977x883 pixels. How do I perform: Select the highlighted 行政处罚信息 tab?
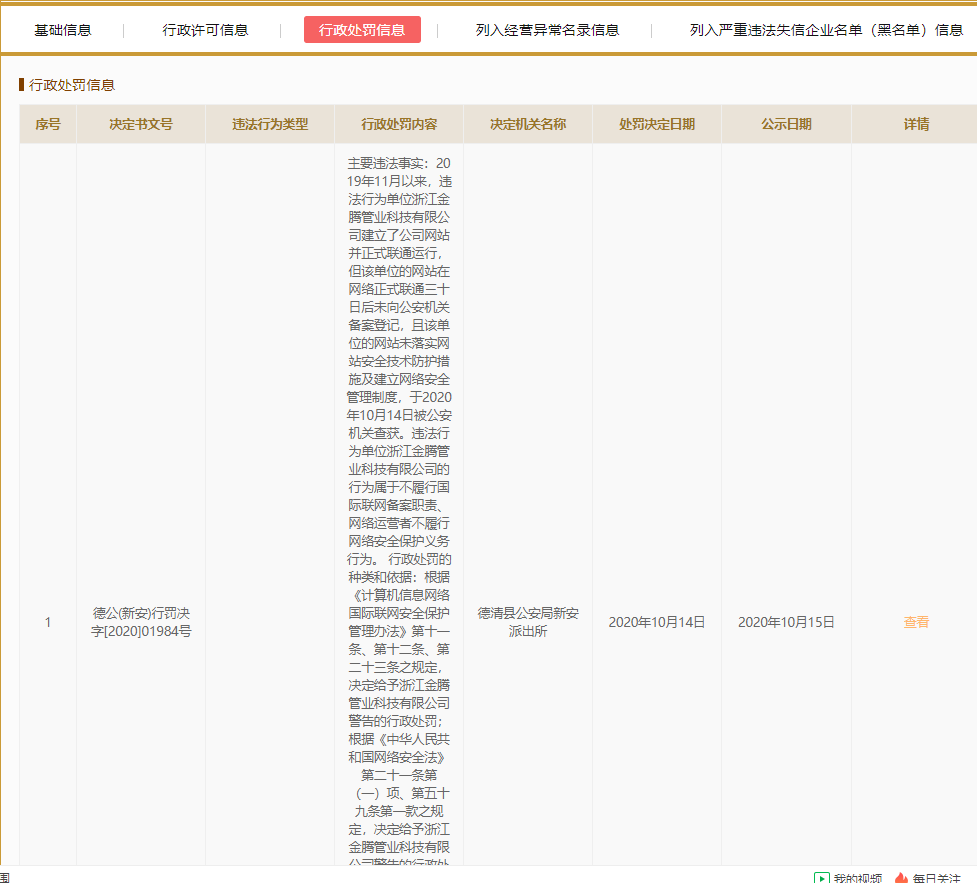point(362,30)
